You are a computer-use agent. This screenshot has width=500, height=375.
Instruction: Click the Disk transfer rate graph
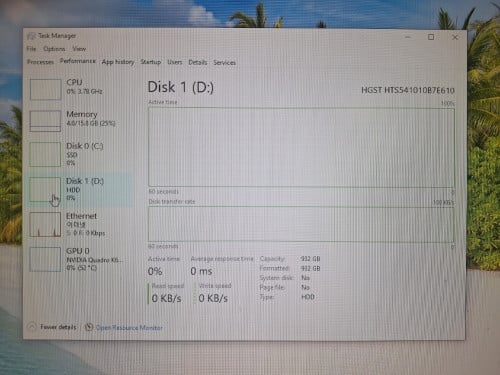coord(301,224)
